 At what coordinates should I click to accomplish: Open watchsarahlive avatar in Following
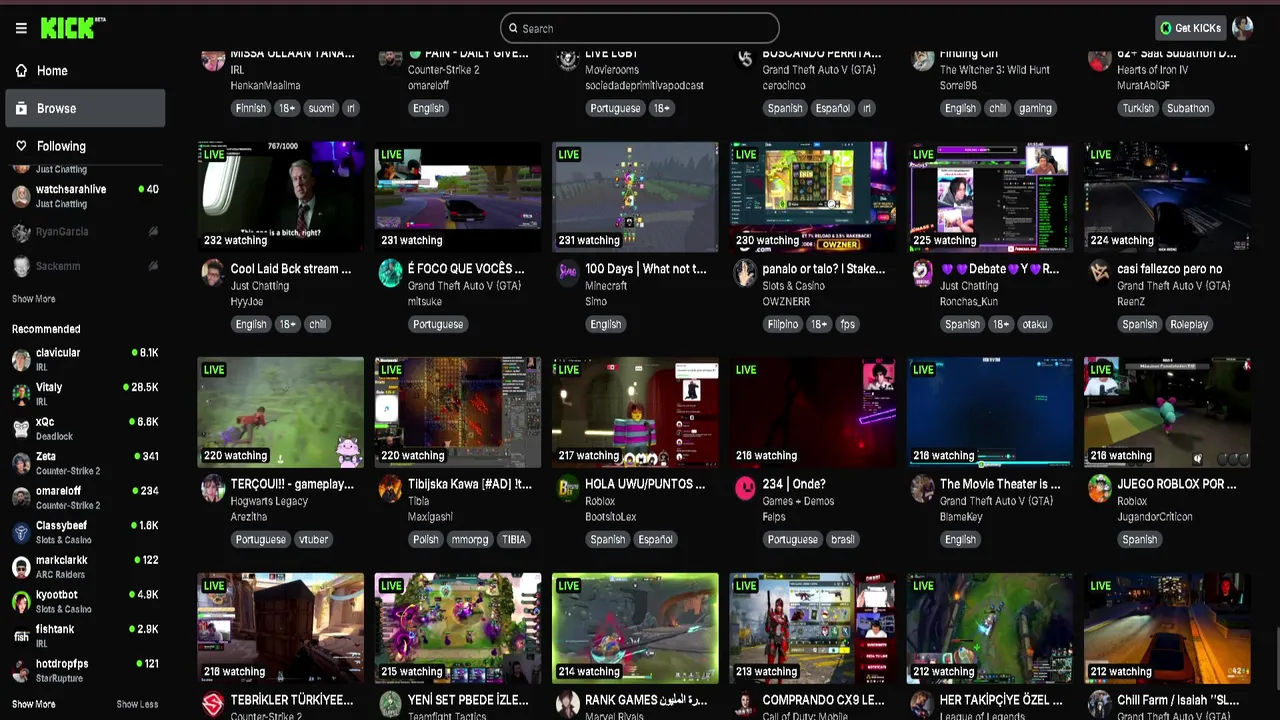tap(21, 196)
